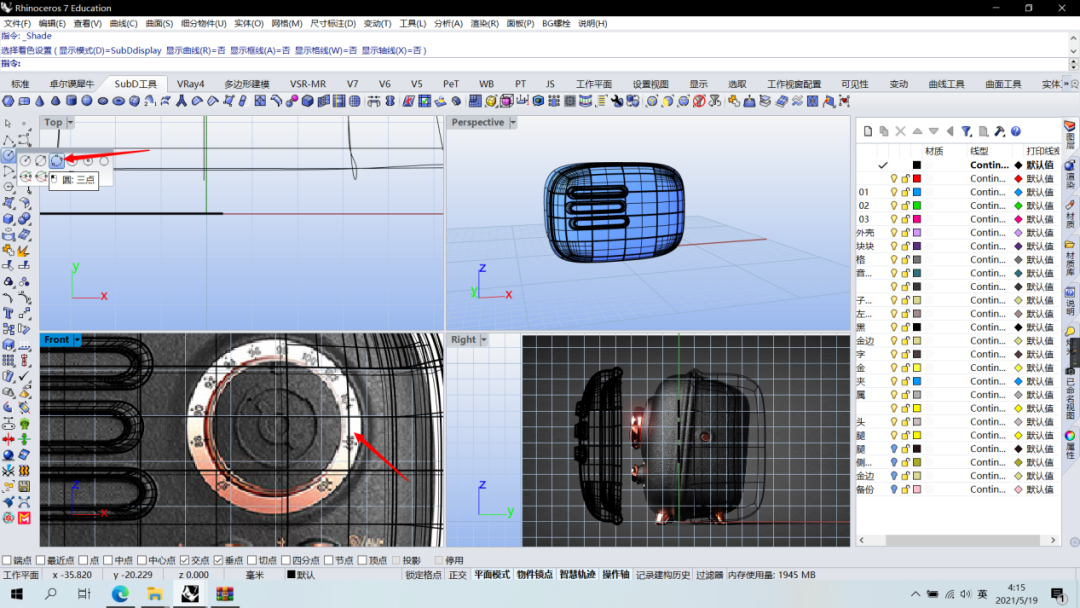This screenshot has width=1080, height=608.
Task: Toggle 记录建构历史 in status bar
Action: pos(663,575)
